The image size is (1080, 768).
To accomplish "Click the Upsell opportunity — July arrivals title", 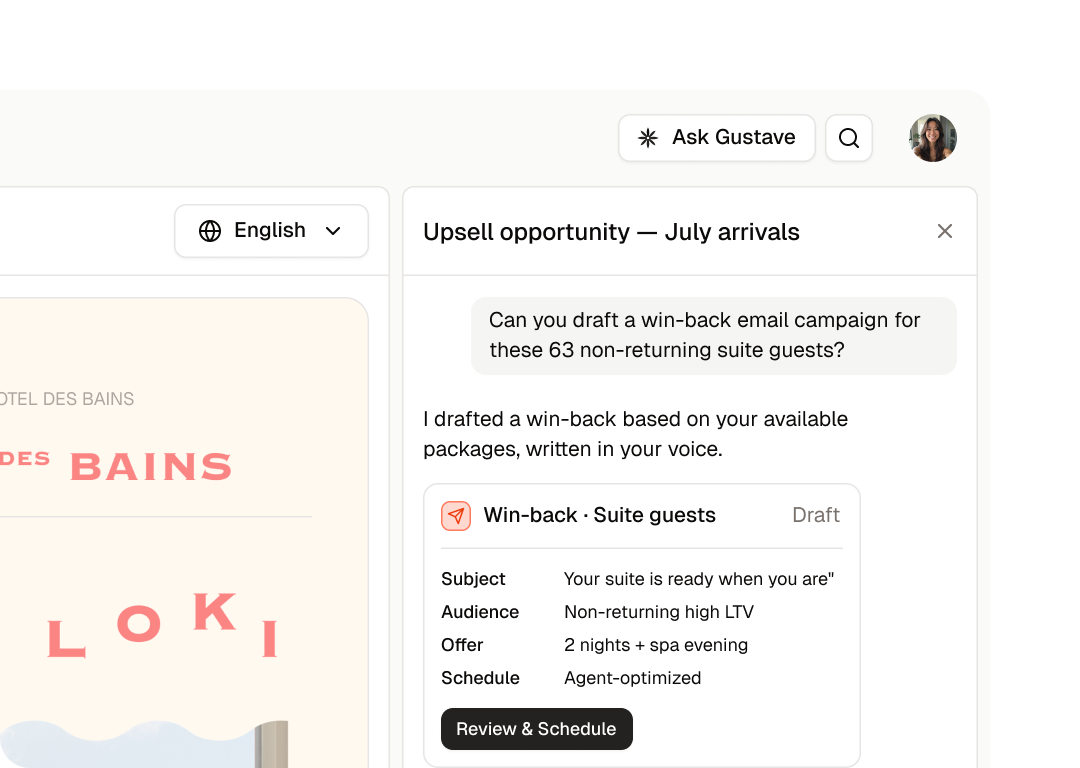I will coord(611,232).
